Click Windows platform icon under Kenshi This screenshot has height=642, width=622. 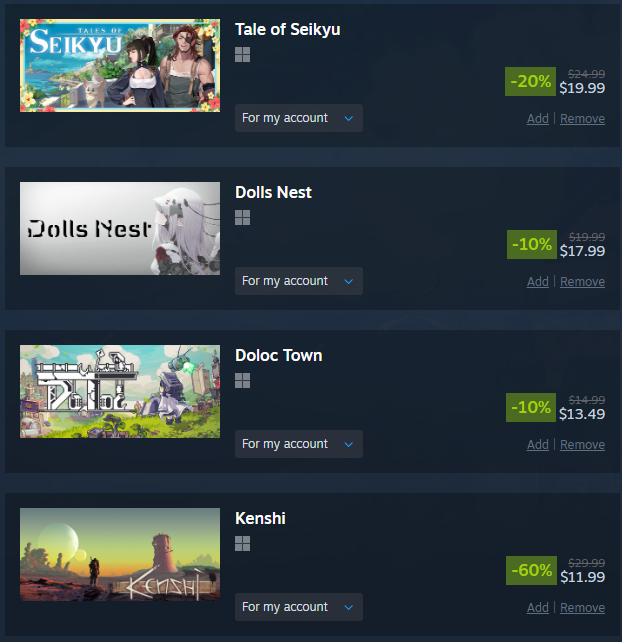(242, 543)
